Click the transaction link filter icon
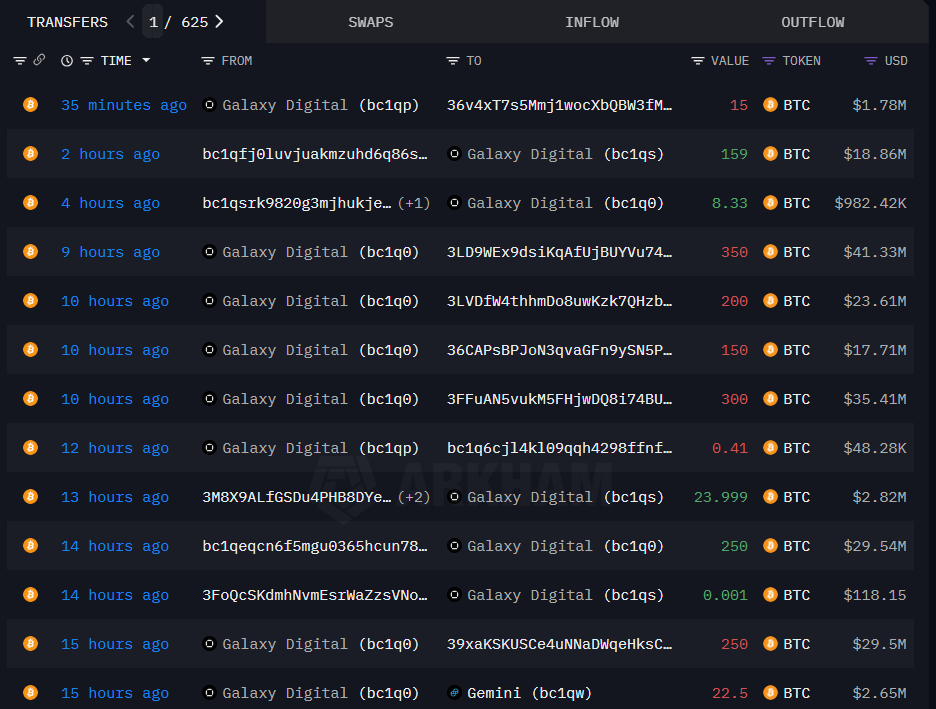Viewport: 936px width, 709px height. point(39,61)
